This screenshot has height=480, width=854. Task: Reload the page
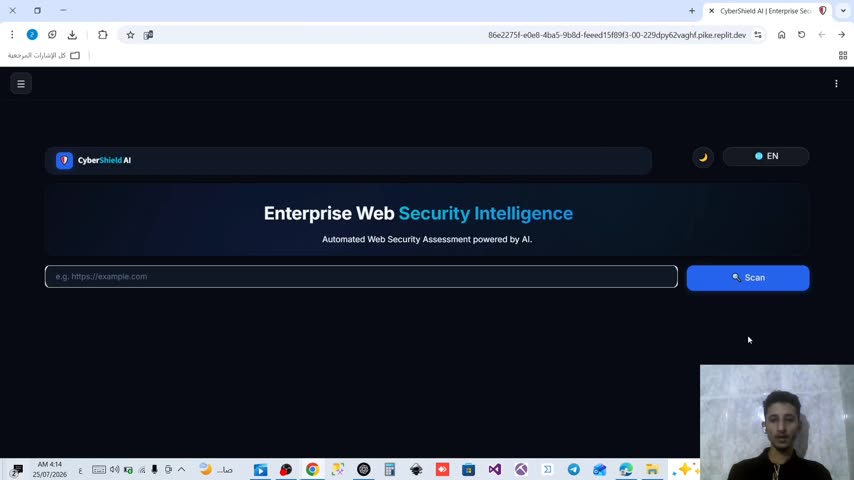(801, 35)
